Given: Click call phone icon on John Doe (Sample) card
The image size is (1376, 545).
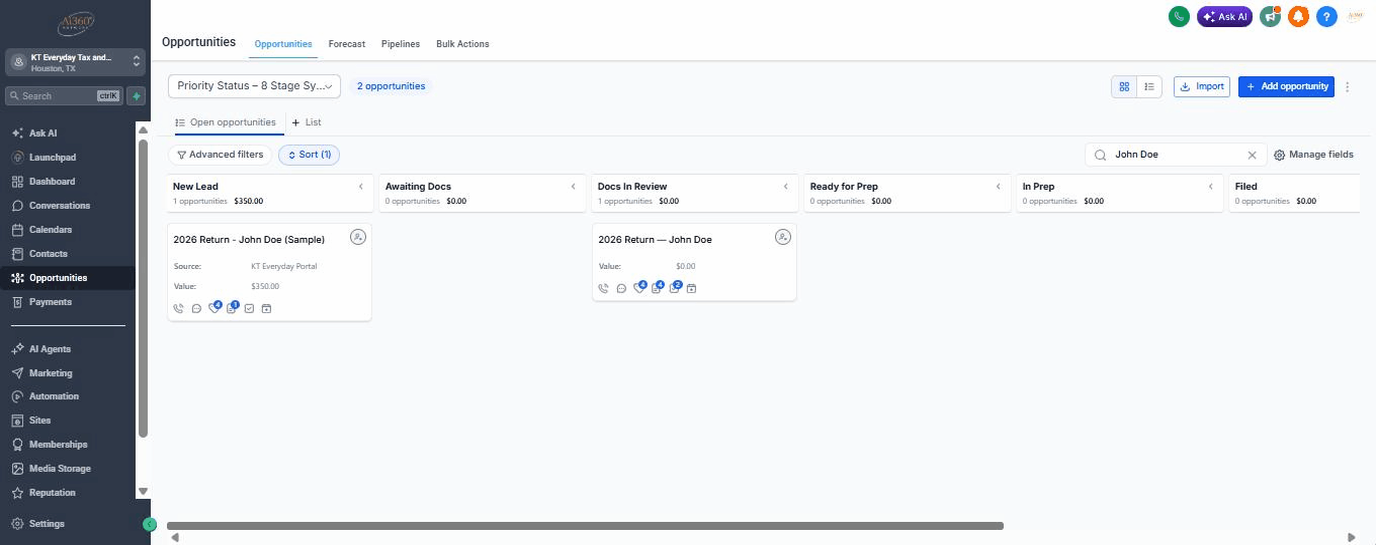Looking at the screenshot, I should click(x=179, y=308).
